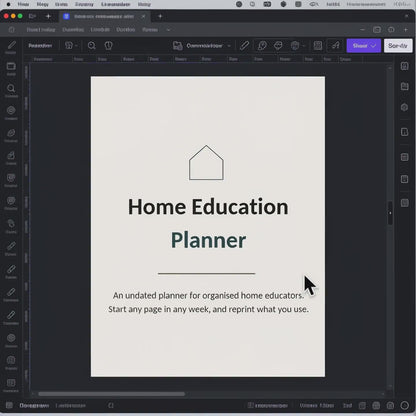Select the pencil tool atop the left sidebar
416x416 pixels.
click(x=11, y=46)
